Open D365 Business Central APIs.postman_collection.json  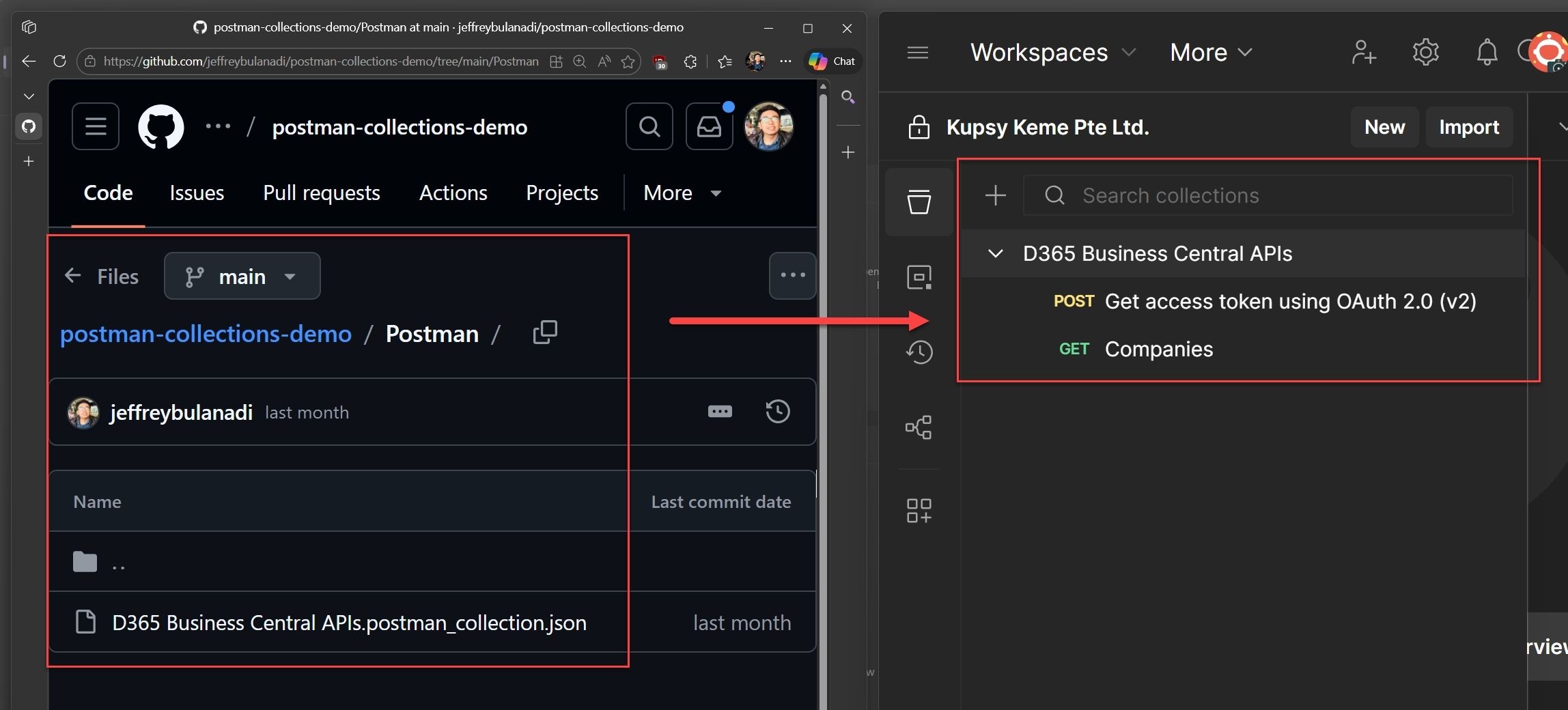[349, 622]
